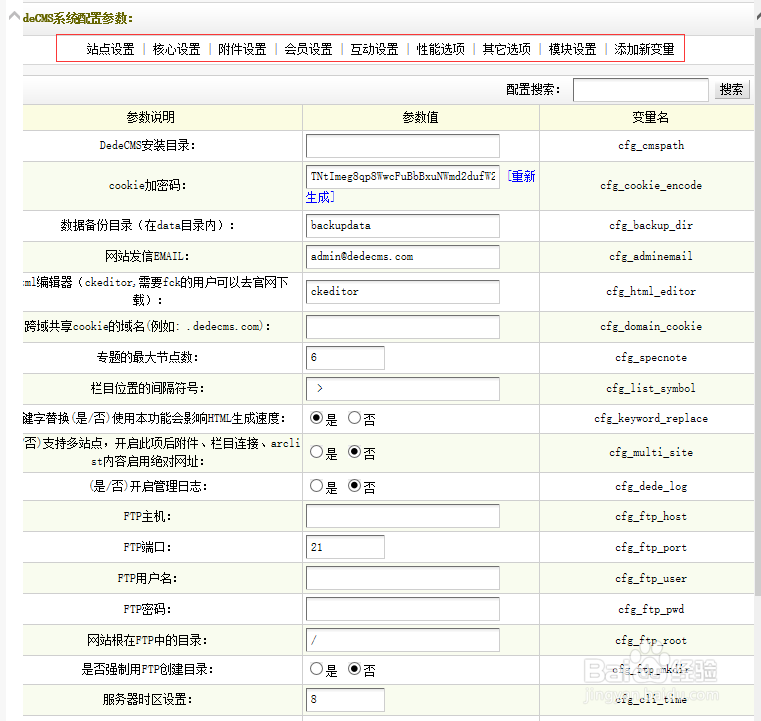Focus the cfg_domain_cookie input field
Viewport: 761px width, 721px height.
[402, 327]
